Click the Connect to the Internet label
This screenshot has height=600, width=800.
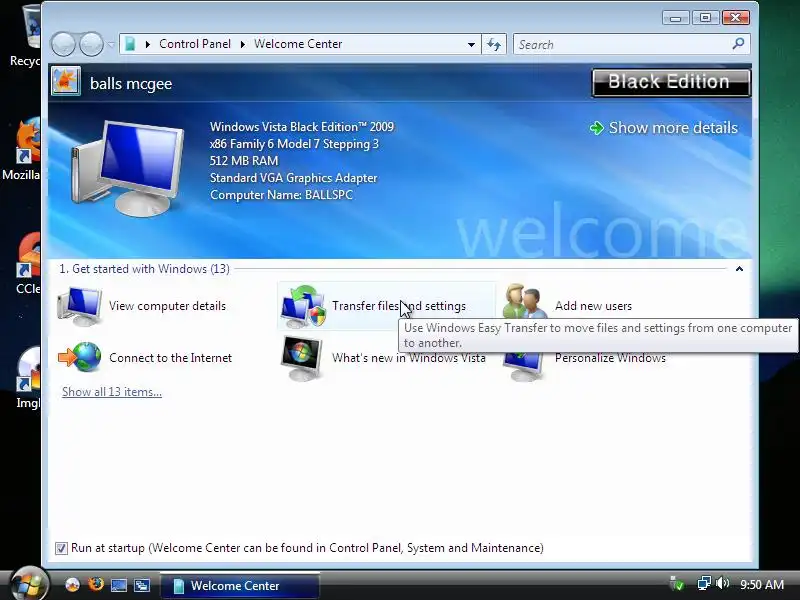click(x=170, y=358)
